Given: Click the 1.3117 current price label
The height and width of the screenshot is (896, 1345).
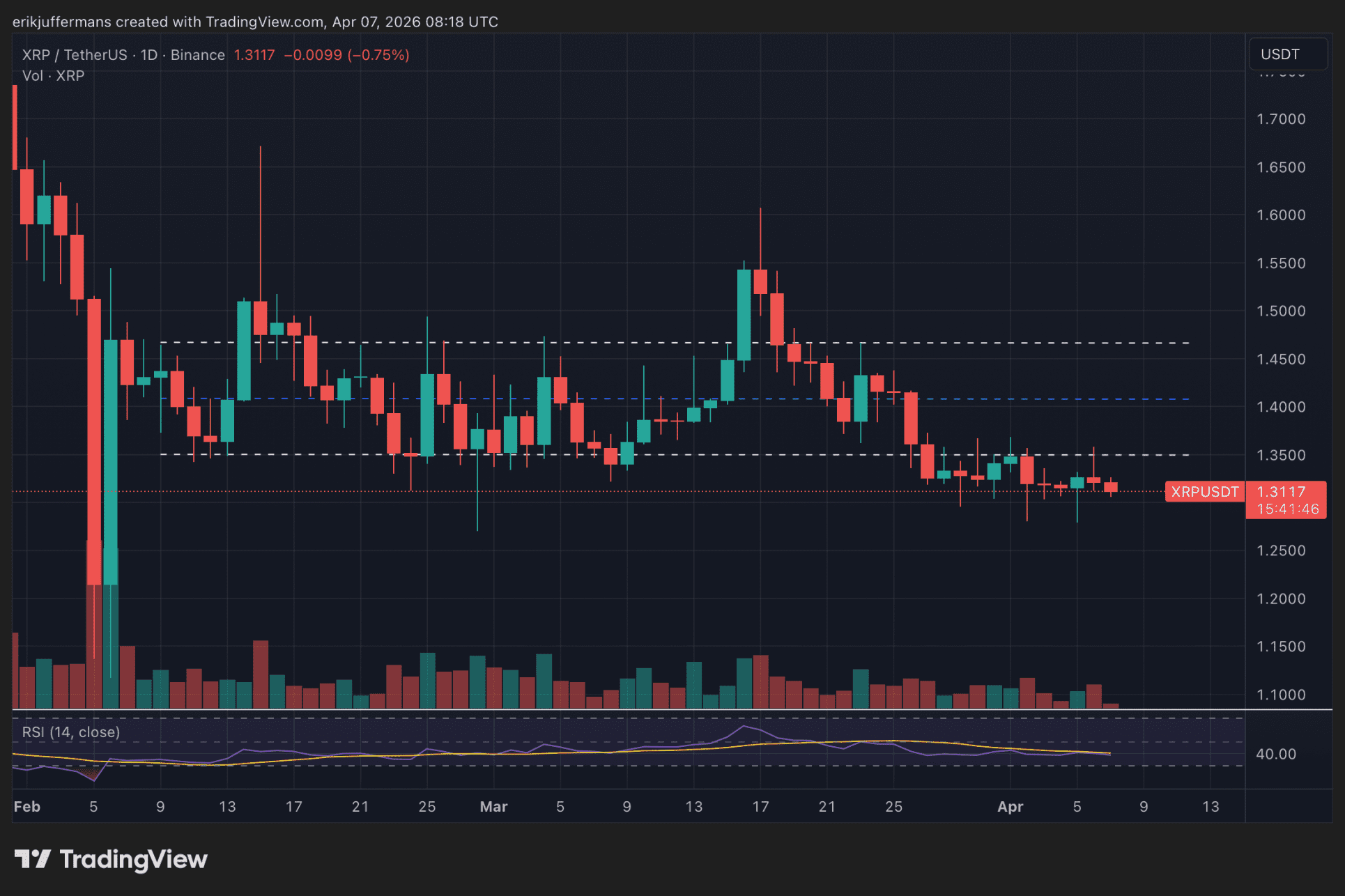Looking at the screenshot, I should (1282, 492).
